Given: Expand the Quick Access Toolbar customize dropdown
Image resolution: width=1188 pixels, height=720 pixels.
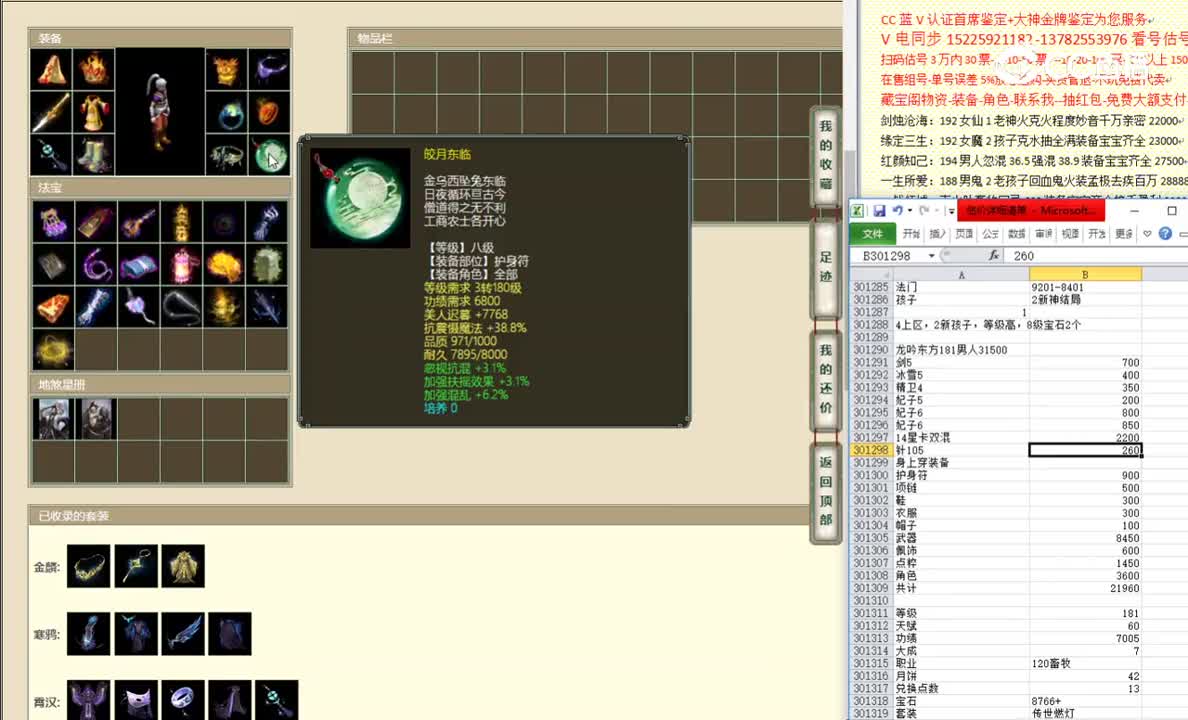Looking at the screenshot, I should [x=950, y=211].
